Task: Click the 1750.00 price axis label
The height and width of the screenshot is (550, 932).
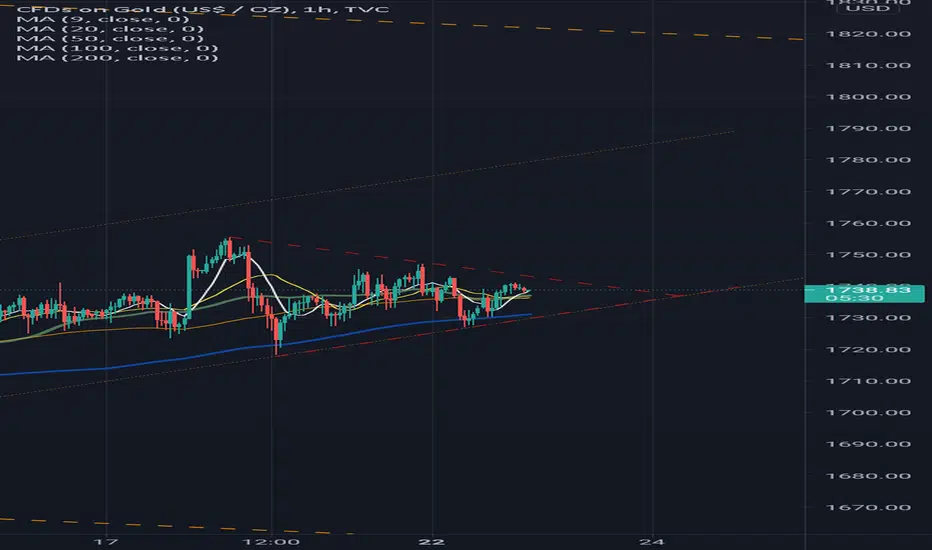Action: coord(868,255)
